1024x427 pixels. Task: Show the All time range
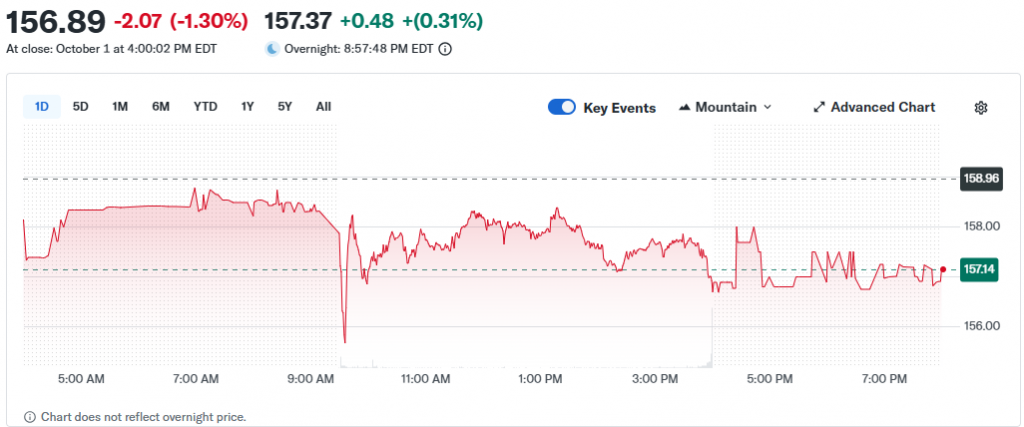pyautogui.click(x=323, y=106)
